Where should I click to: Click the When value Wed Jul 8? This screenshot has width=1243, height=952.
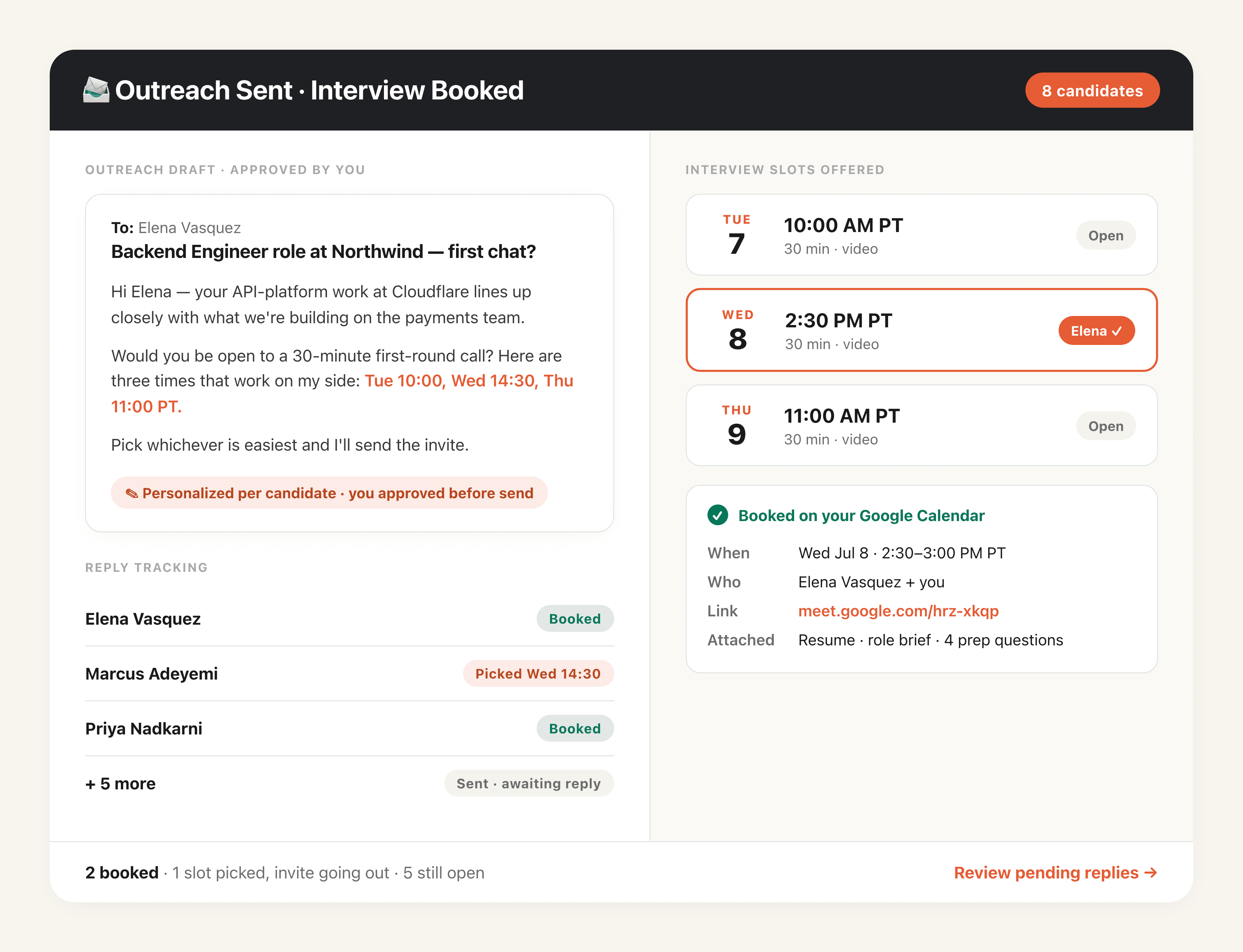pos(902,553)
